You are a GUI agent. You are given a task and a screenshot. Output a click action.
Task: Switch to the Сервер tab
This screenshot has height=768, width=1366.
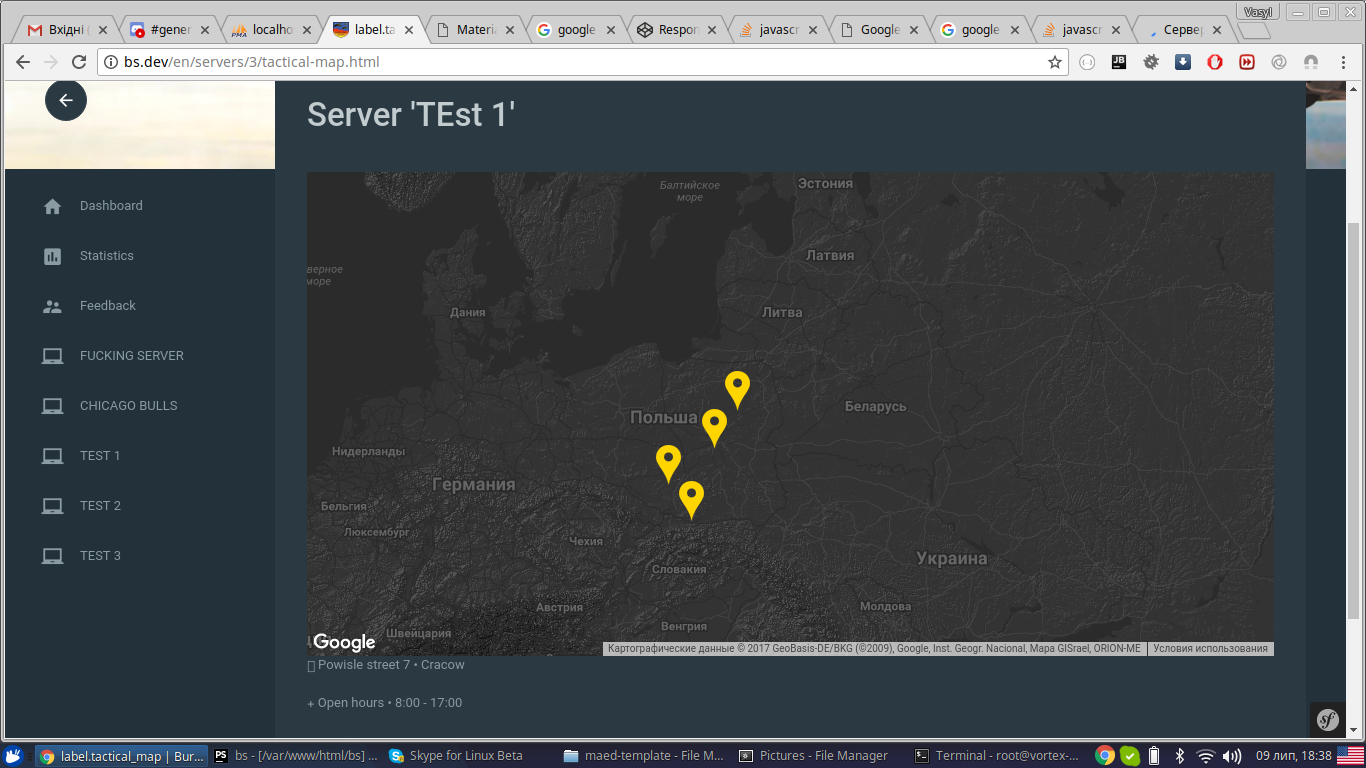point(1182,30)
